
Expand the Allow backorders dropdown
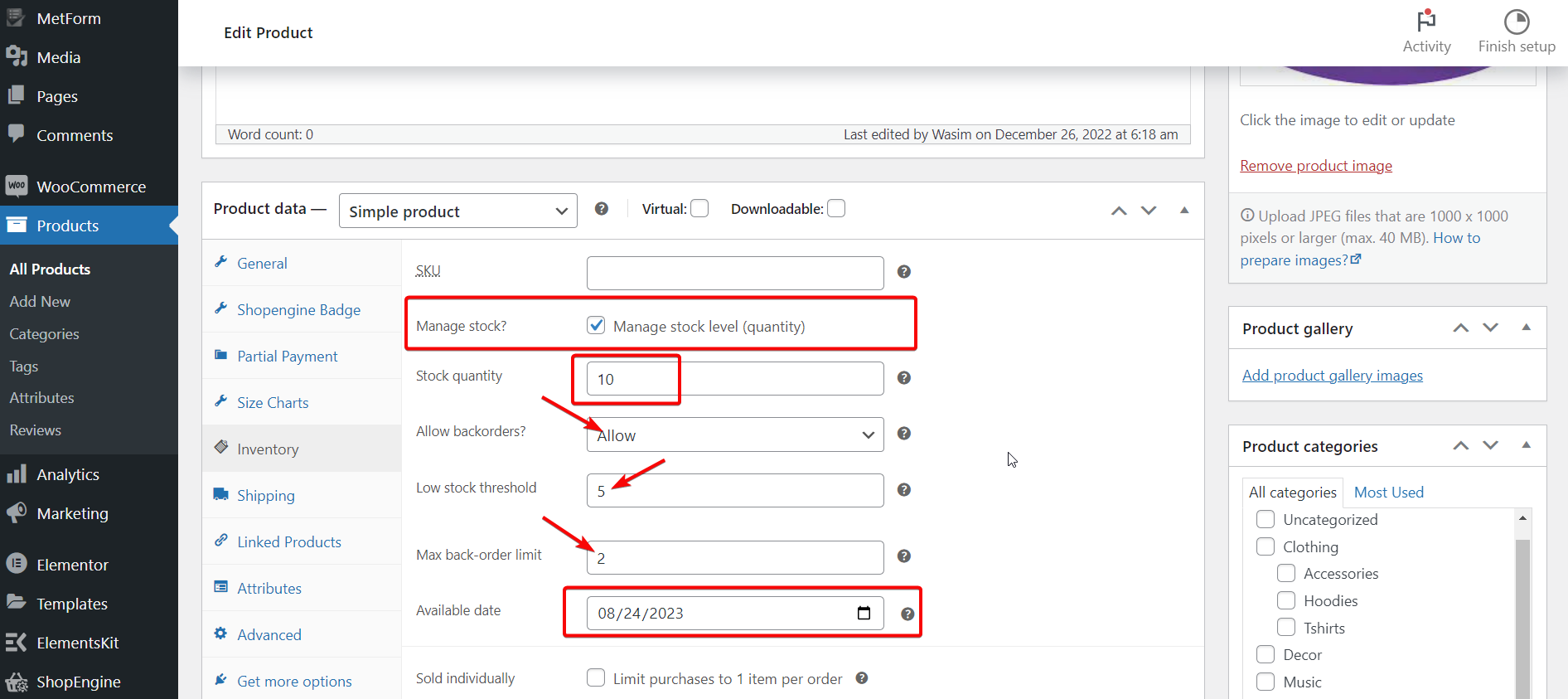734,435
